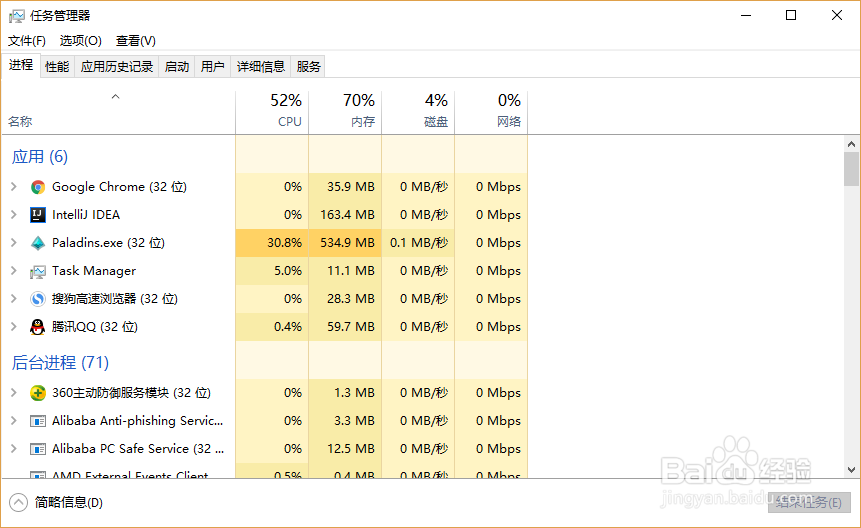Open the 查看(V) menu
This screenshot has width=861, height=528.
136,41
